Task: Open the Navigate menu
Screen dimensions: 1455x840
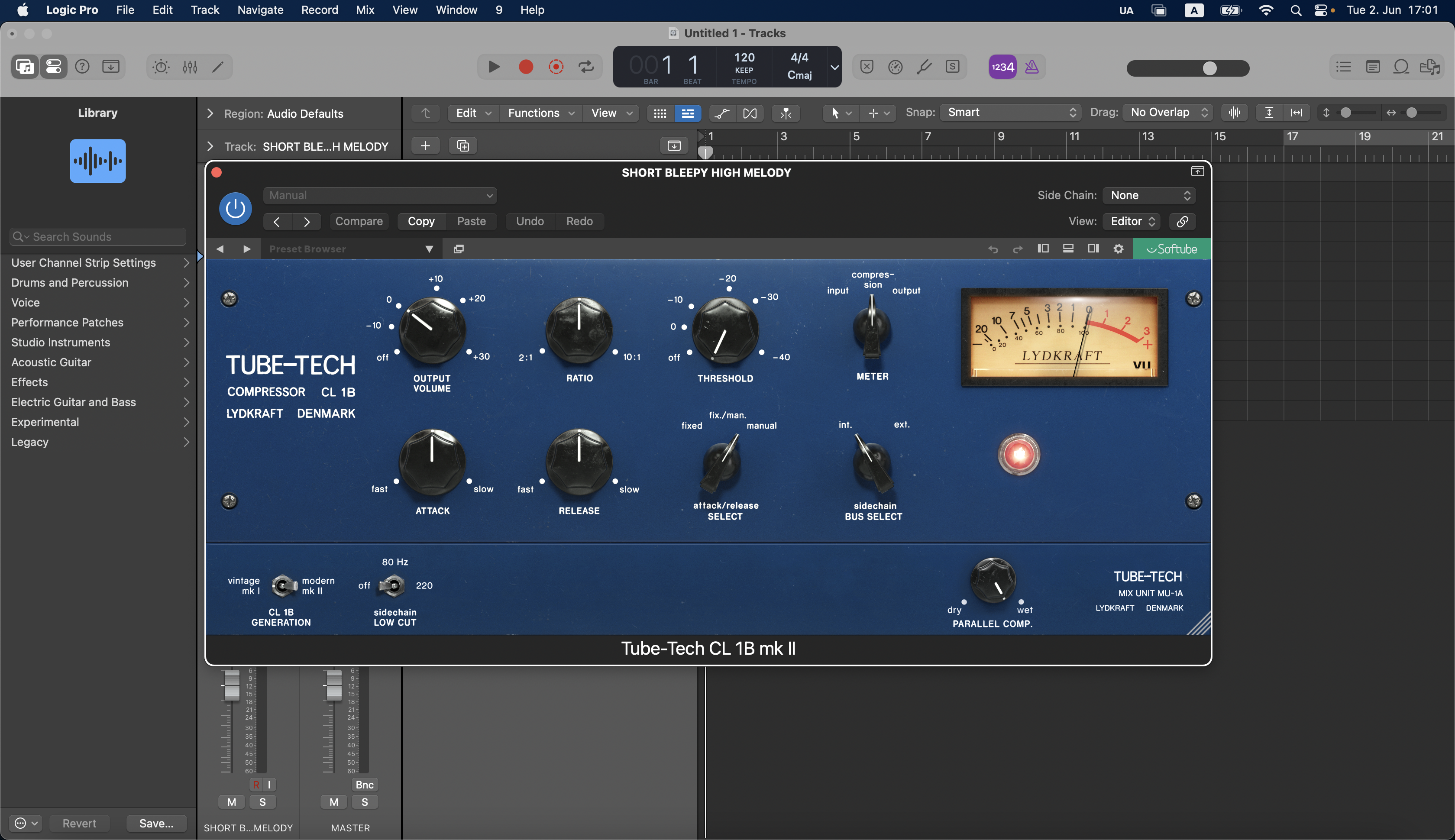Action: 260,10
